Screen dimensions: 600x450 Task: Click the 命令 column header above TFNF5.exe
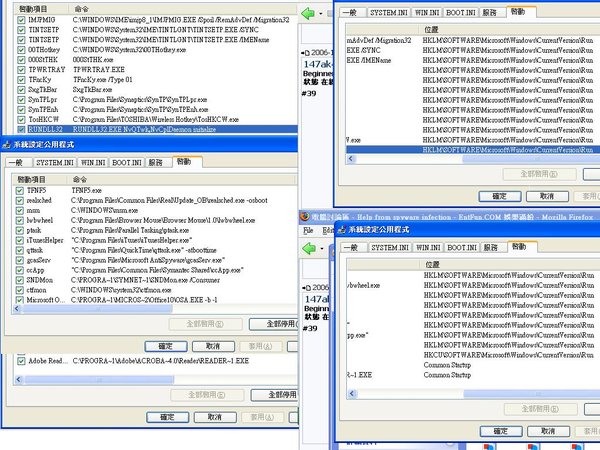182,179
